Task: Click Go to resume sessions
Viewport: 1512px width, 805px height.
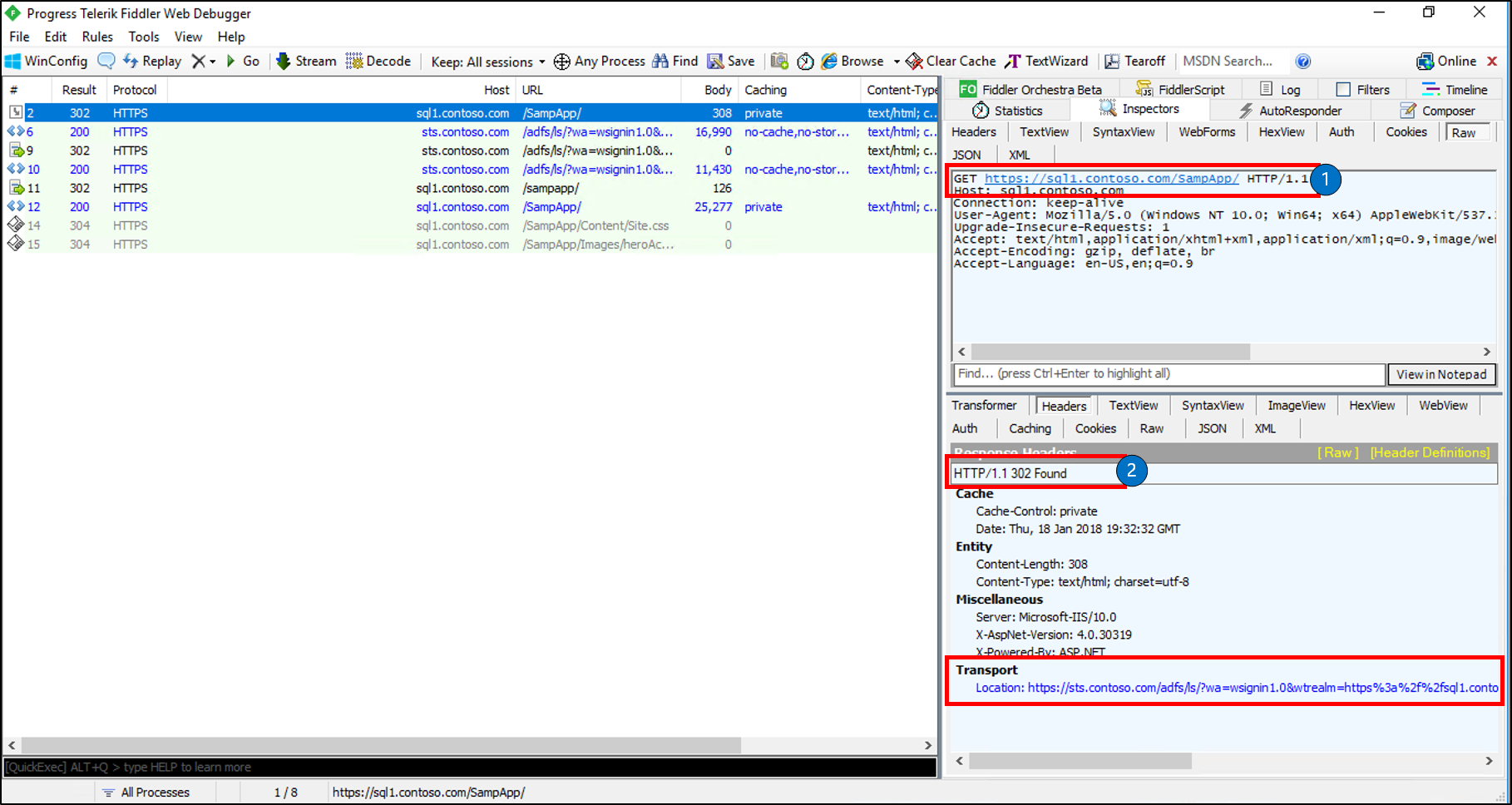Action: pyautogui.click(x=243, y=61)
